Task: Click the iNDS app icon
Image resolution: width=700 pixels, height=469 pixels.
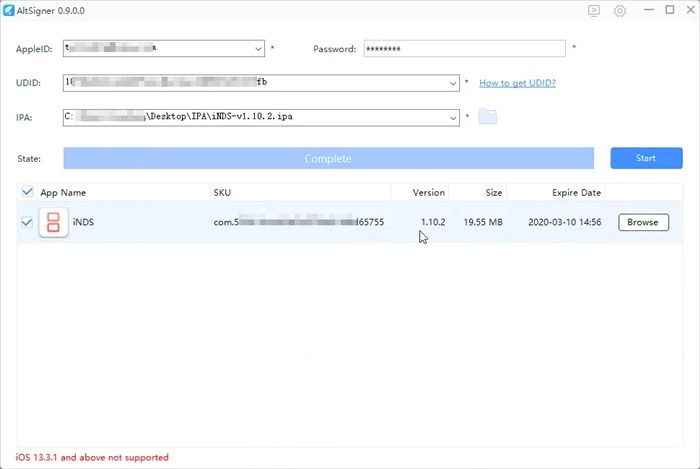Action: [53, 222]
